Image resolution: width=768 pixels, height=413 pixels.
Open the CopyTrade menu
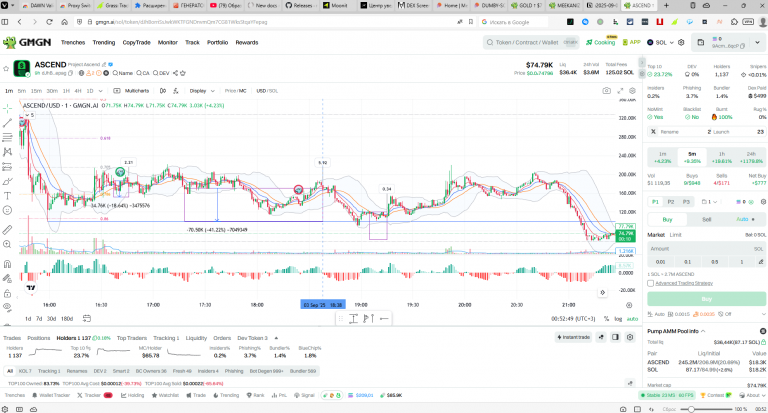click(x=136, y=43)
